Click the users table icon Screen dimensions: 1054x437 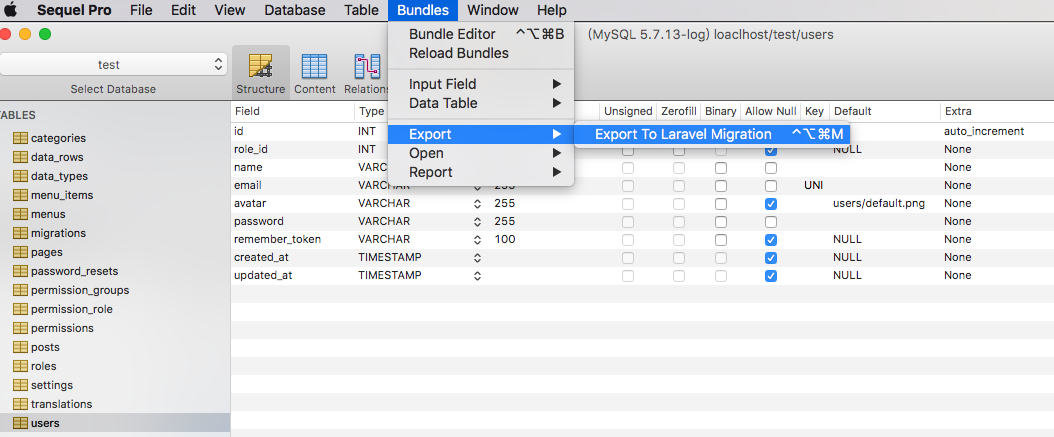pyautogui.click(x=21, y=423)
